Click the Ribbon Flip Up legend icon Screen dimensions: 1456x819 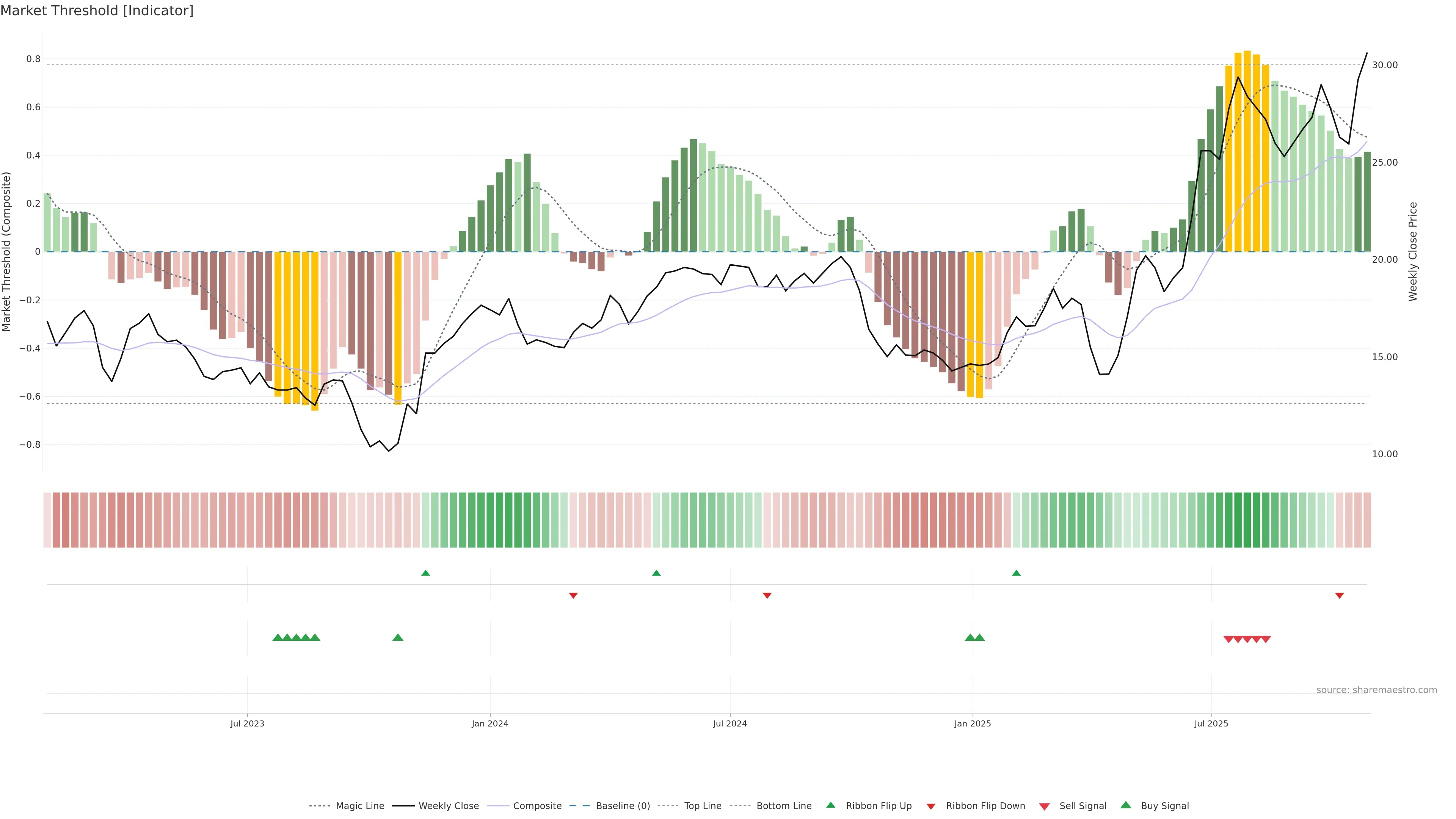coord(830,805)
